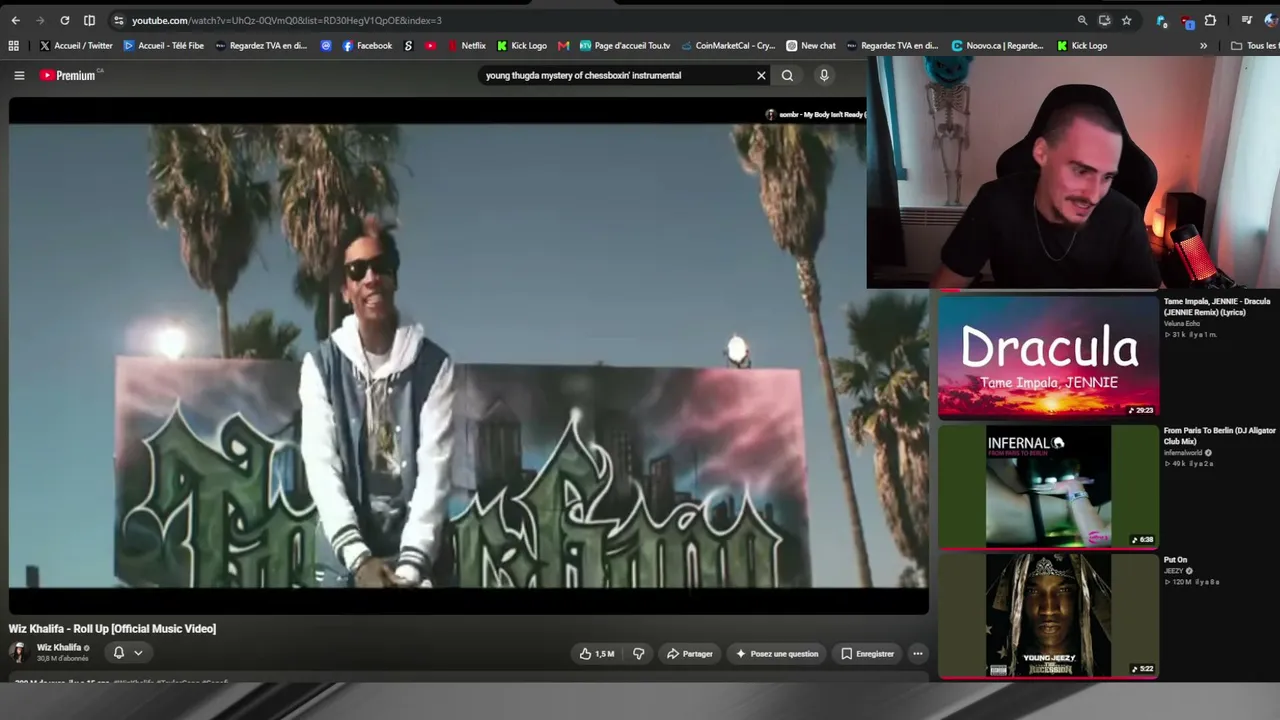Open the split view icon beside reload
The height and width of the screenshot is (720, 1280).
pyautogui.click(x=90, y=20)
